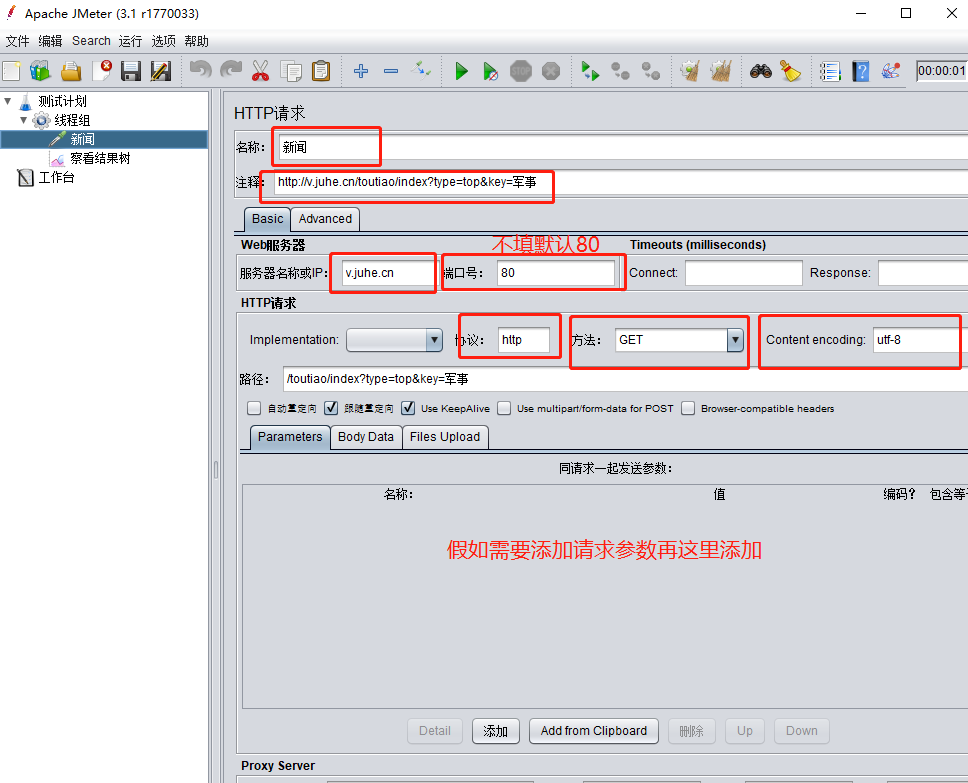
Task: Click the Toggle enable/disable icon
Action: pyautogui.click(x=421, y=70)
